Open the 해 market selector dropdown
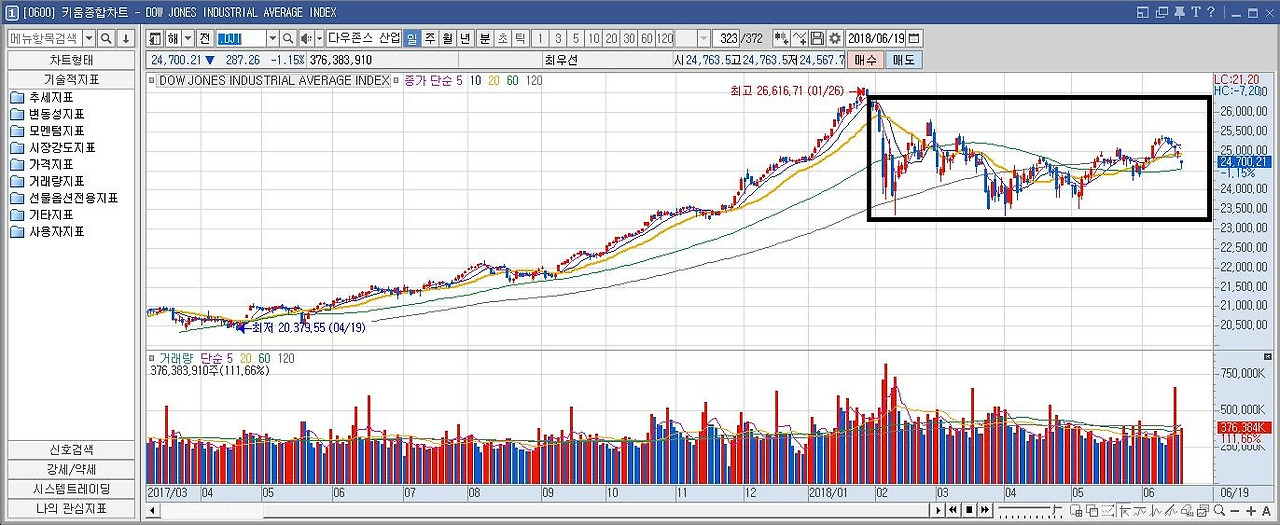The image size is (1280, 525). point(187,38)
